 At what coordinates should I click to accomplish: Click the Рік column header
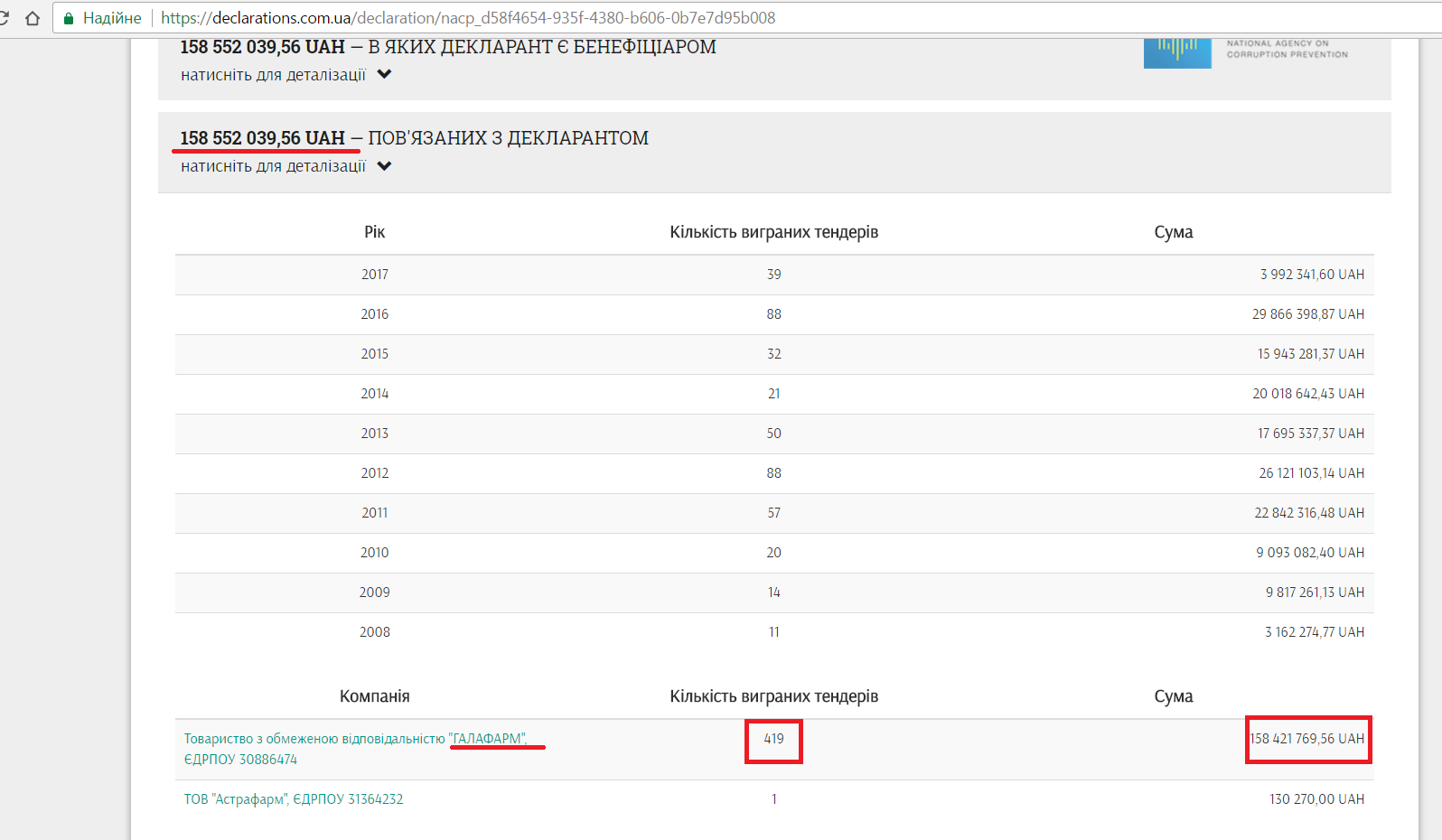pyautogui.click(x=374, y=232)
